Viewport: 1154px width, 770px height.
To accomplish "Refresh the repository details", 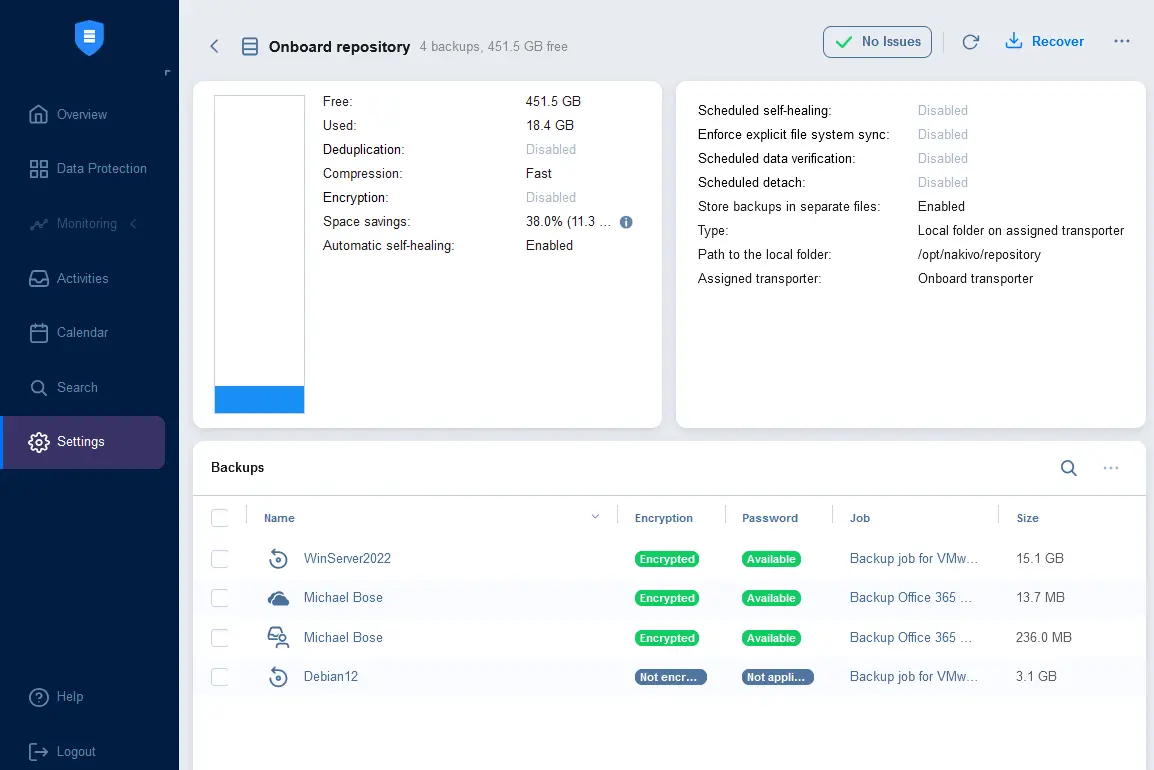I will click(970, 42).
